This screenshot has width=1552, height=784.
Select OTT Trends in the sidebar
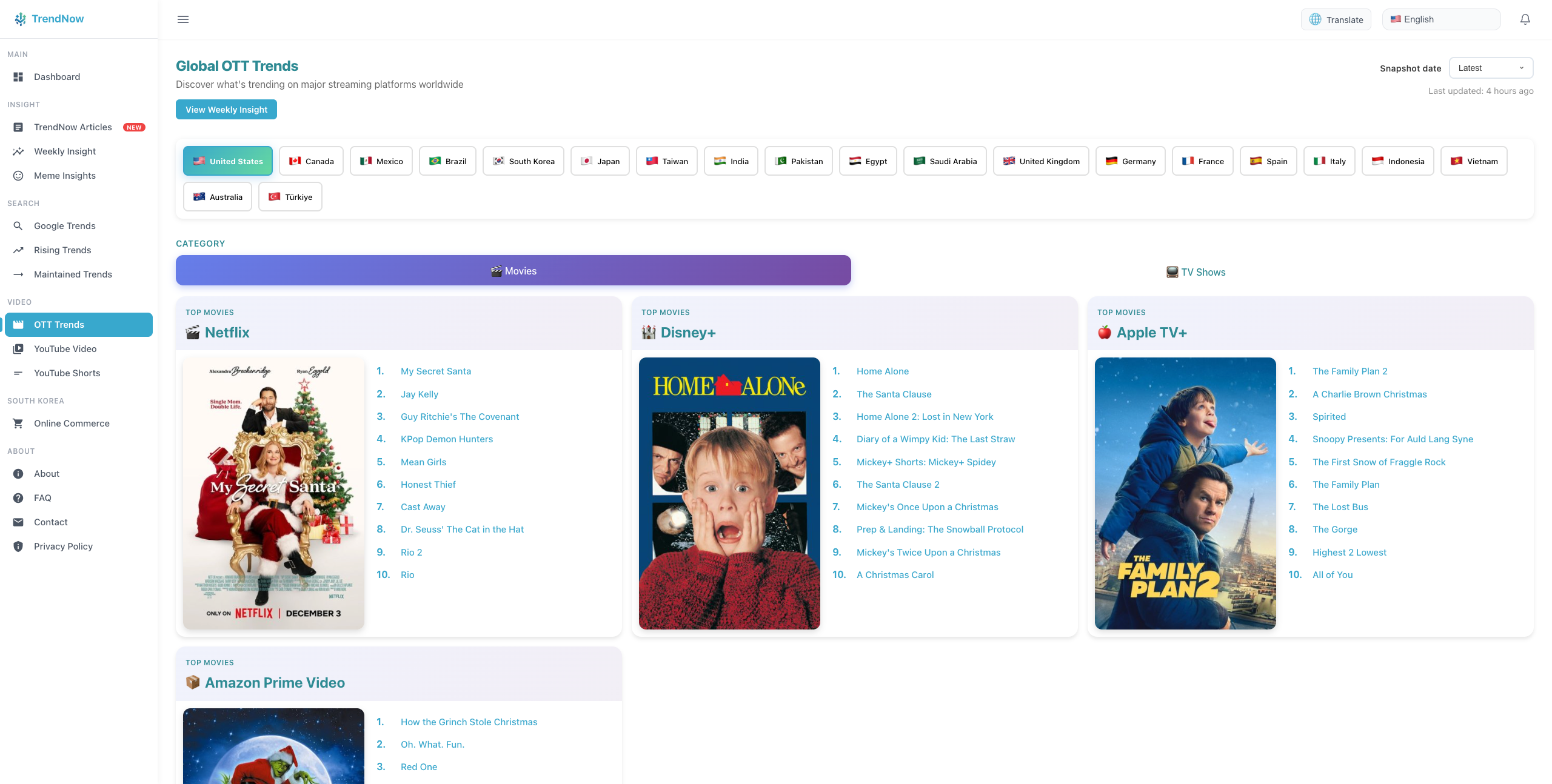[x=59, y=324]
